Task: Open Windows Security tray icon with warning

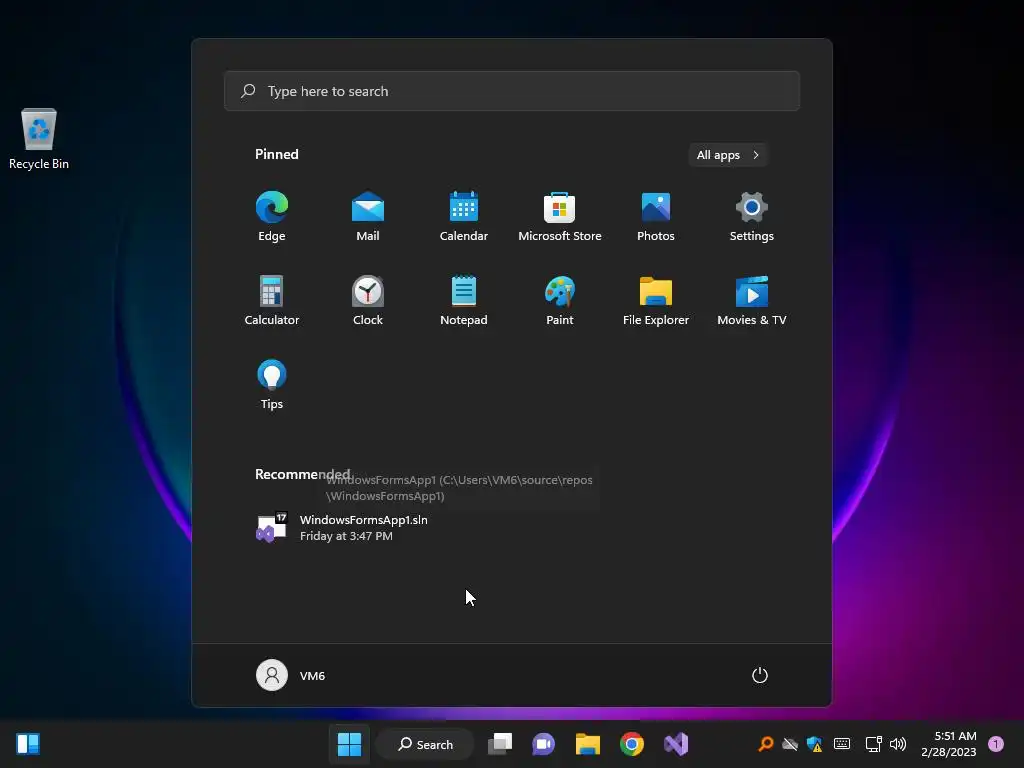Action: point(814,744)
